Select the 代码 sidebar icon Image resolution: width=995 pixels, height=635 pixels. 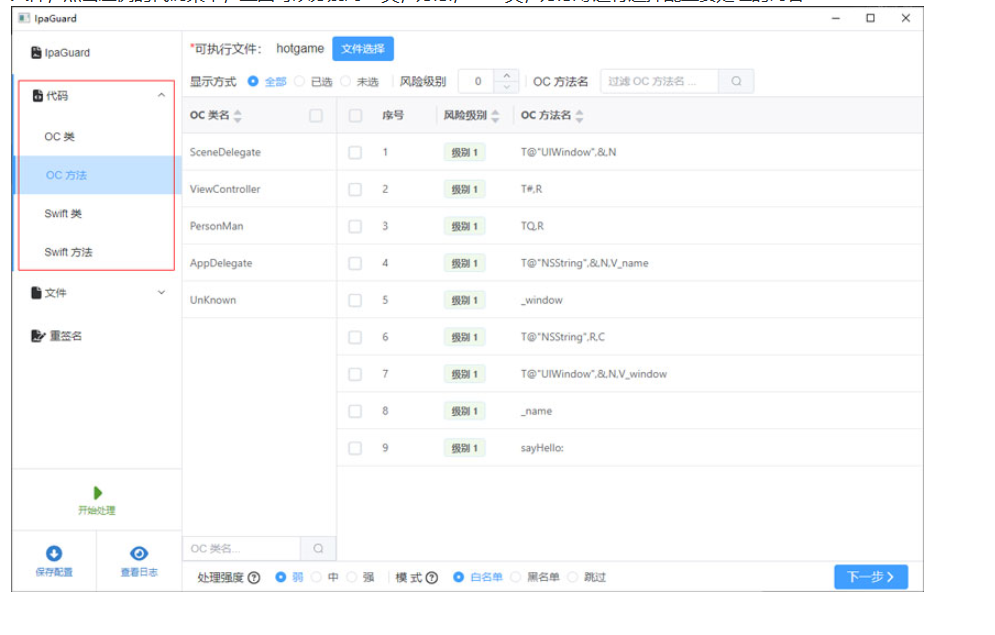pos(37,96)
